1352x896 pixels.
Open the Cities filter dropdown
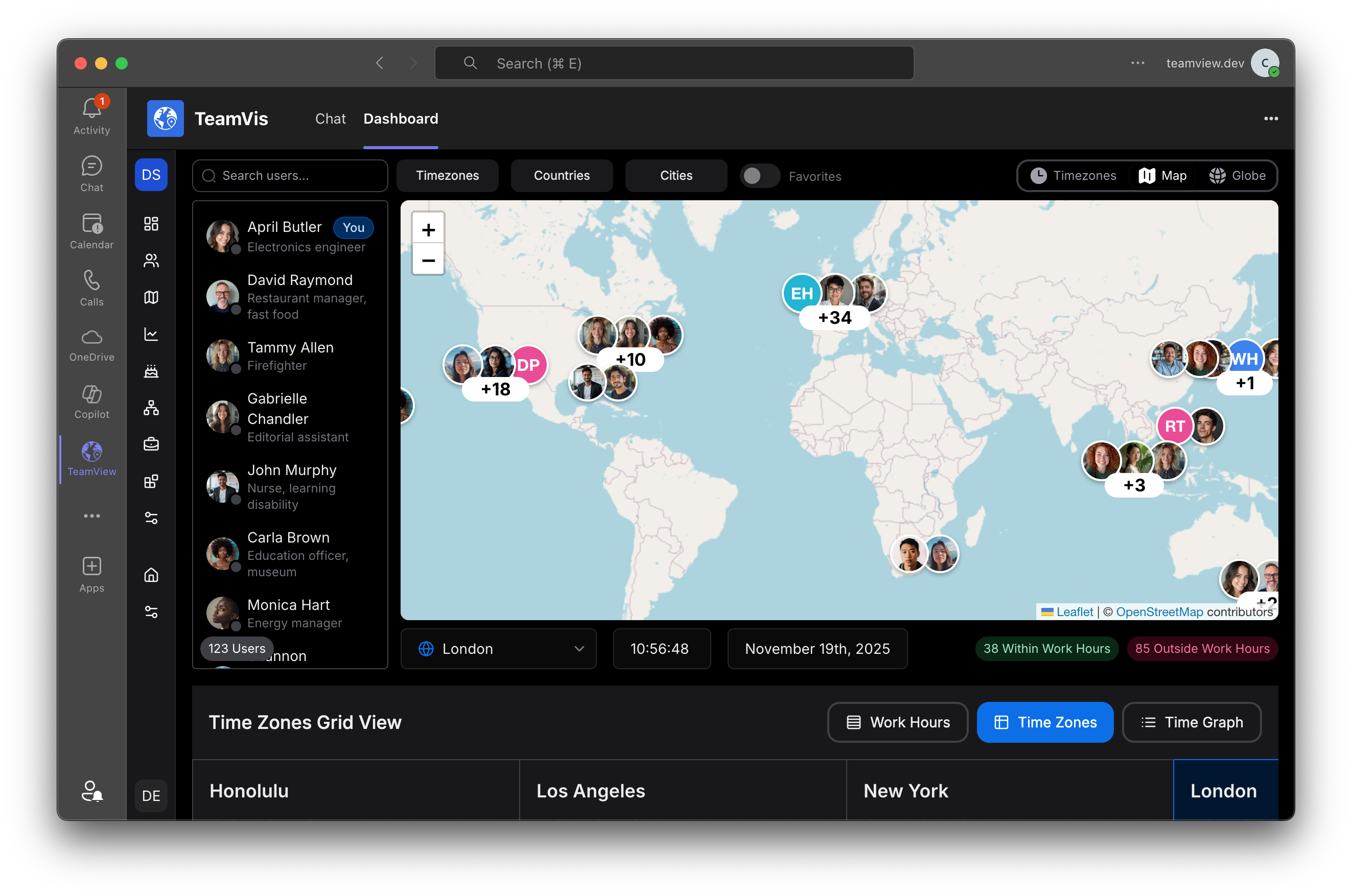676,175
